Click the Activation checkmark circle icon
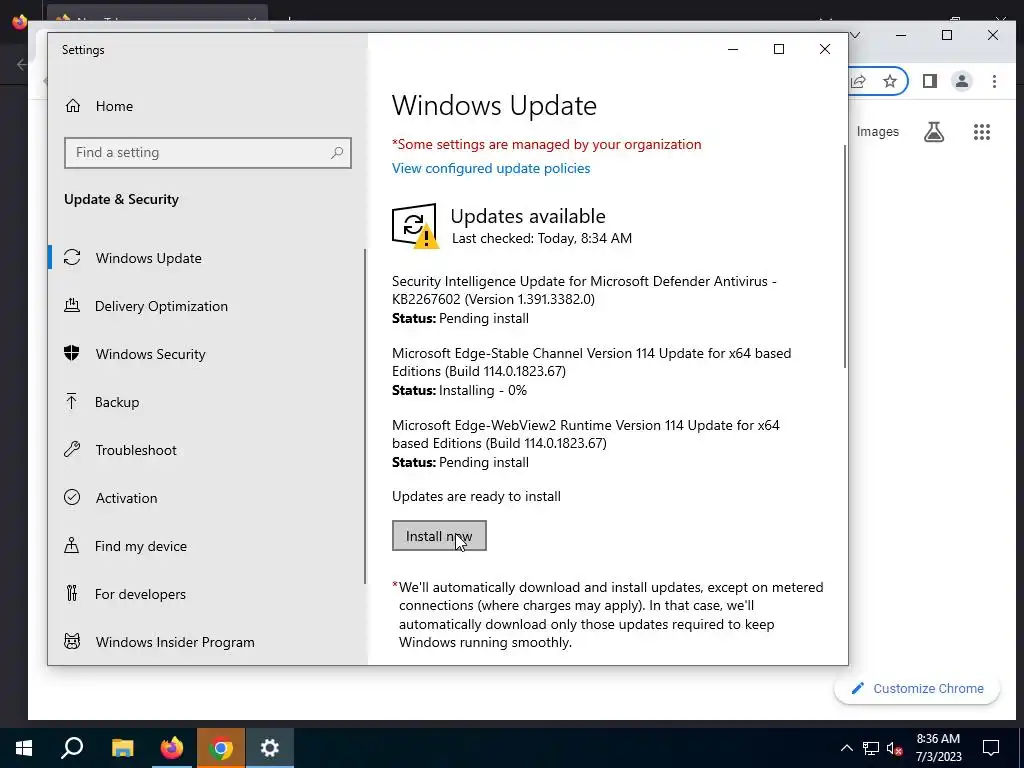Screen dimensions: 1024x768 (x=72, y=498)
